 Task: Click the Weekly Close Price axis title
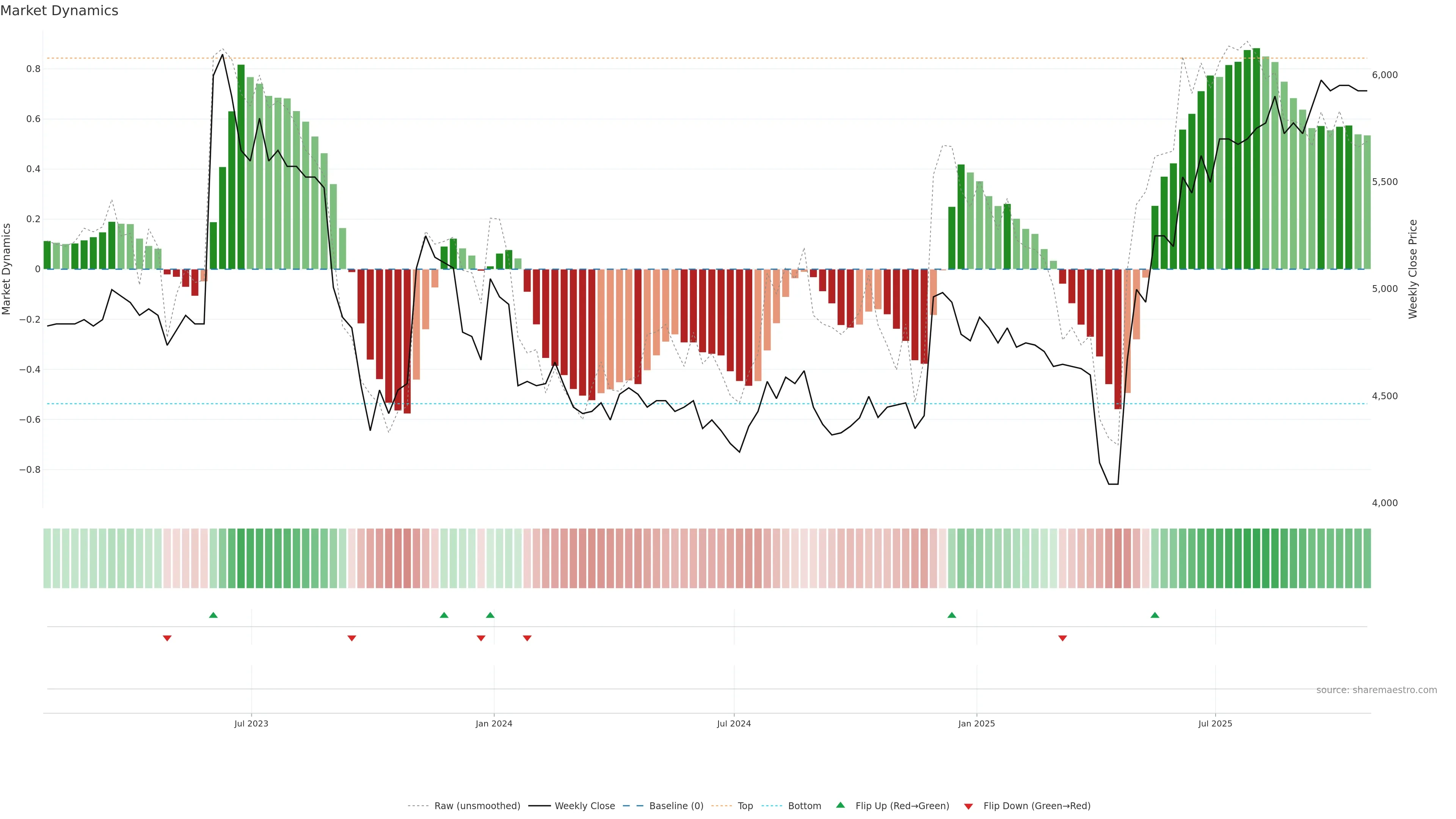pyautogui.click(x=1412, y=269)
